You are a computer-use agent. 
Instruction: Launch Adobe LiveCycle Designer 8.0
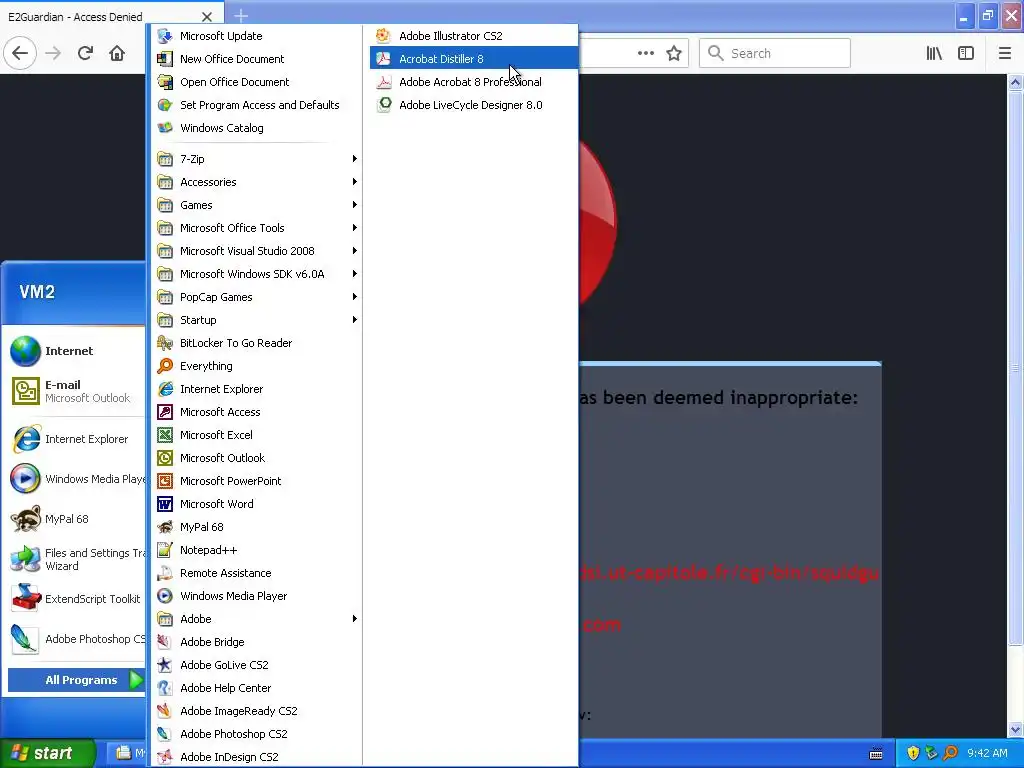click(473, 104)
